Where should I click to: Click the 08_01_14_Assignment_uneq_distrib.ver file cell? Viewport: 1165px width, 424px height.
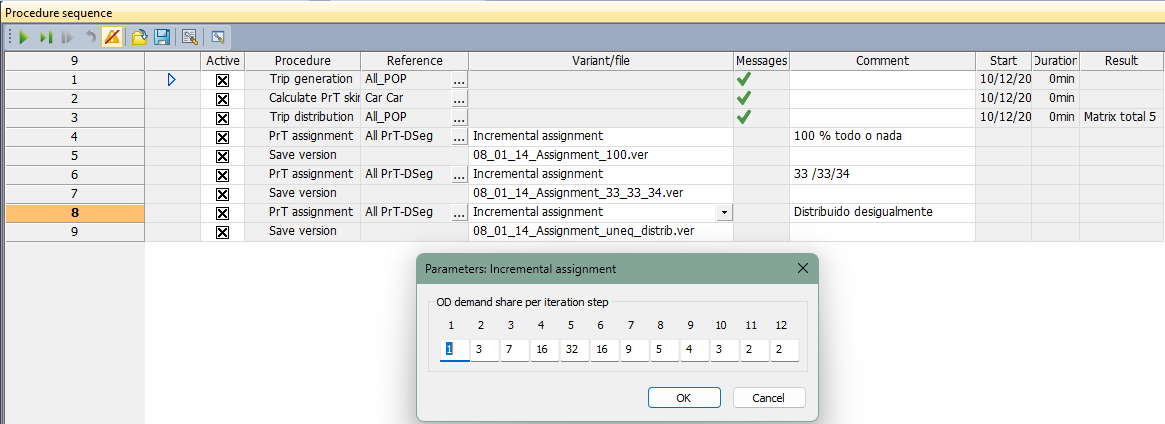click(601, 232)
